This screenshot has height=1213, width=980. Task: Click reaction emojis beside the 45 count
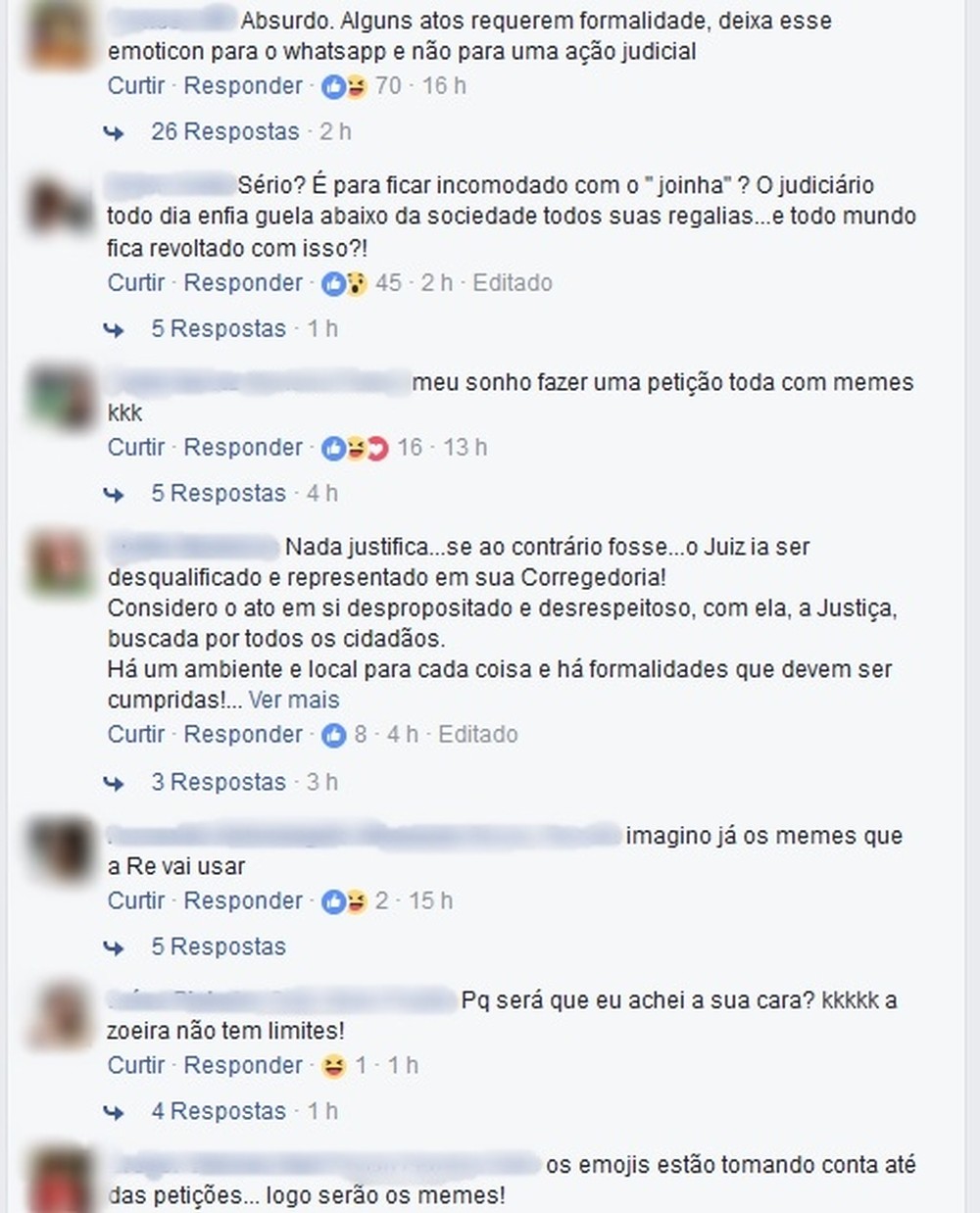344,283
